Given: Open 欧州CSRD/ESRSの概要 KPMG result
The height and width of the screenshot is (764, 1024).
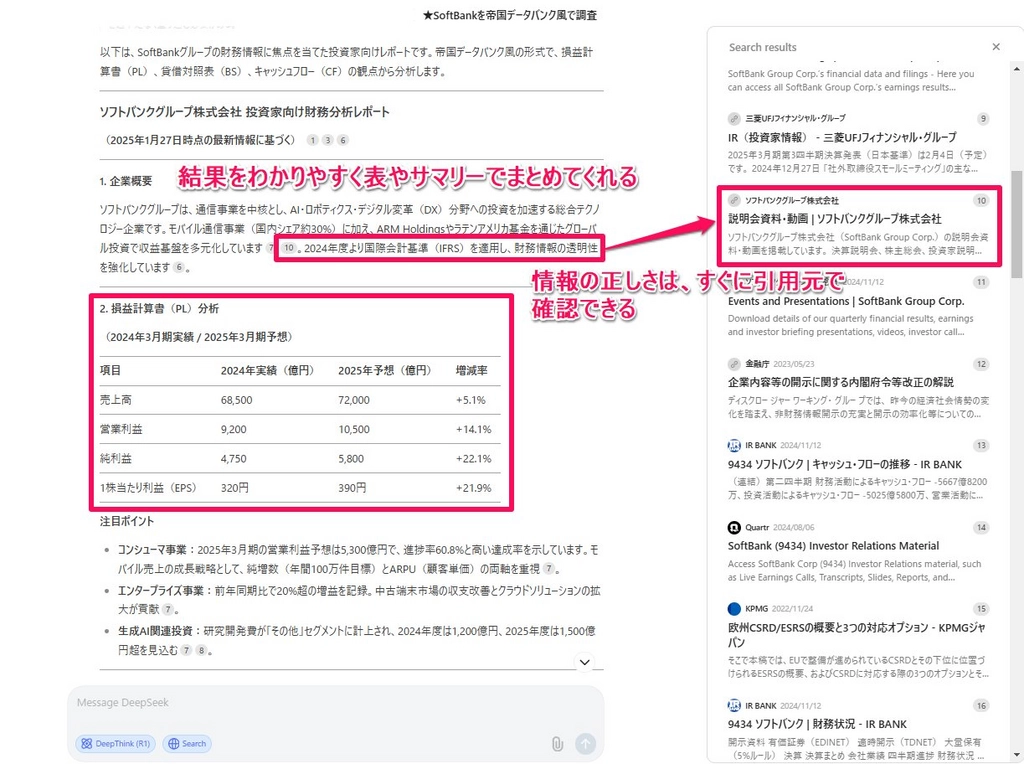Looking at the screenshot, I should 856,635.
